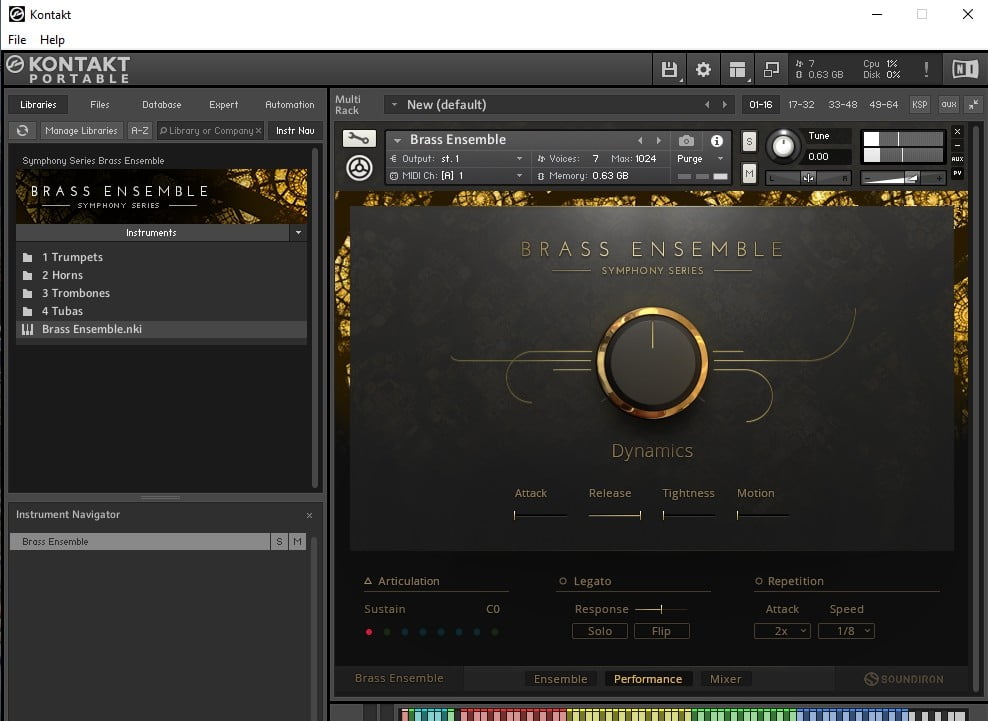Open the File menu

17,40
